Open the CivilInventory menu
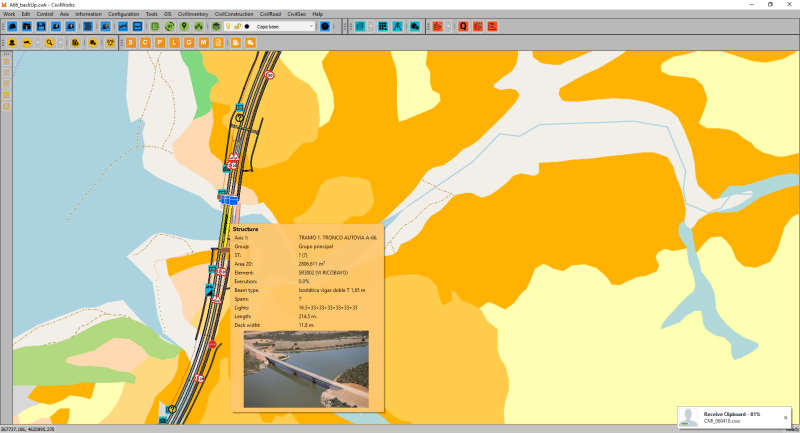Image resolution: width=800 pixels, height=433 pixels. coord(191,14)
